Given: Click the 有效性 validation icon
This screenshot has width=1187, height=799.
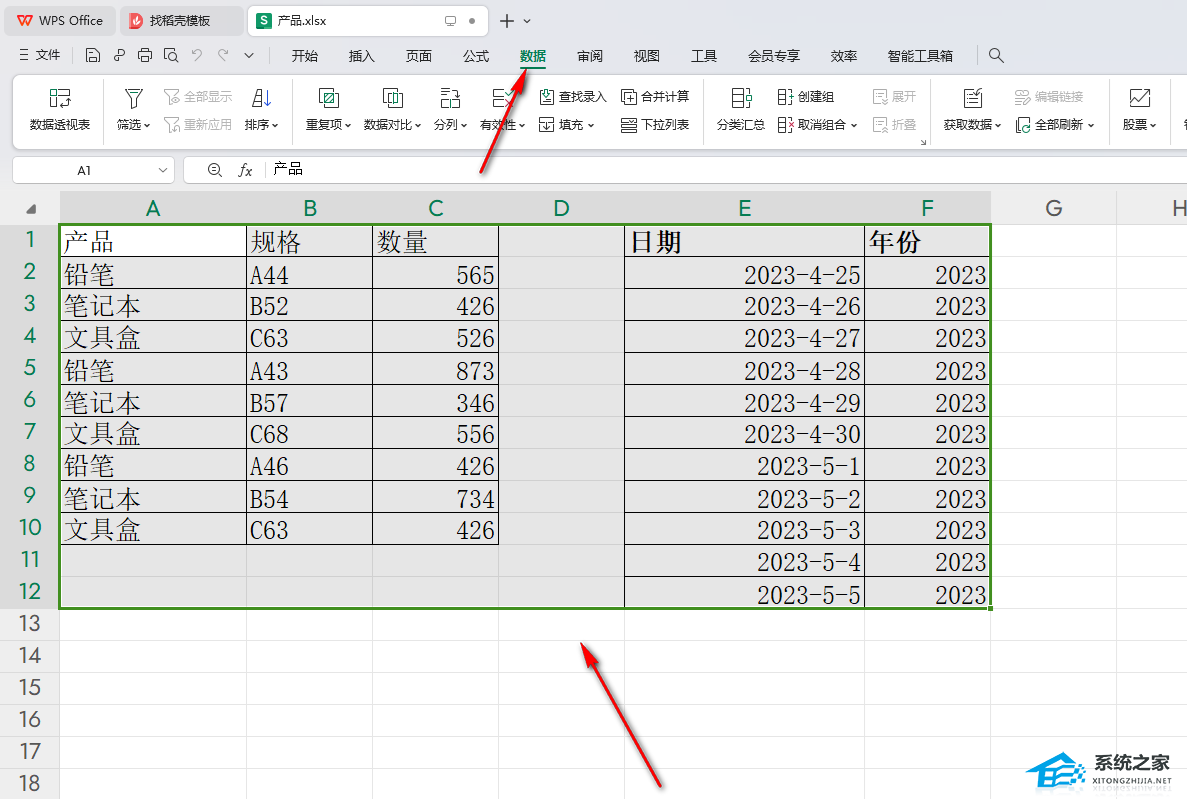Looking at the screenshot, I should pyautogui.click(x=503, y=98).
